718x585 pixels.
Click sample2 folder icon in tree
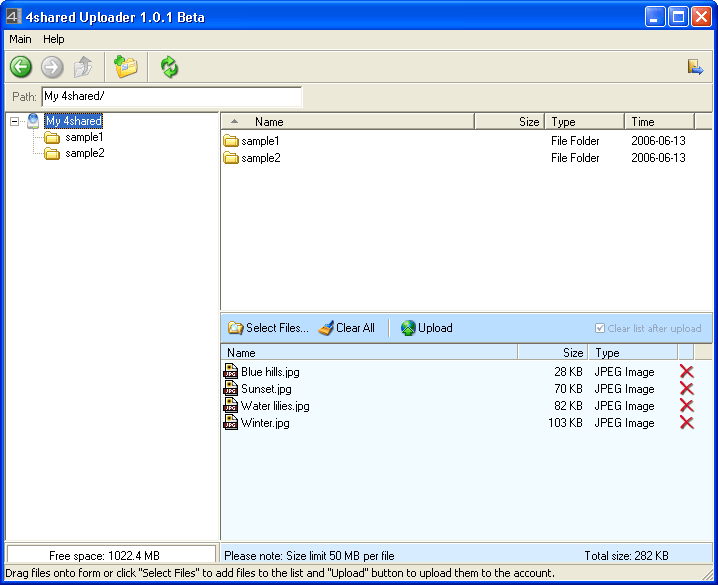[x=52, y=153]
